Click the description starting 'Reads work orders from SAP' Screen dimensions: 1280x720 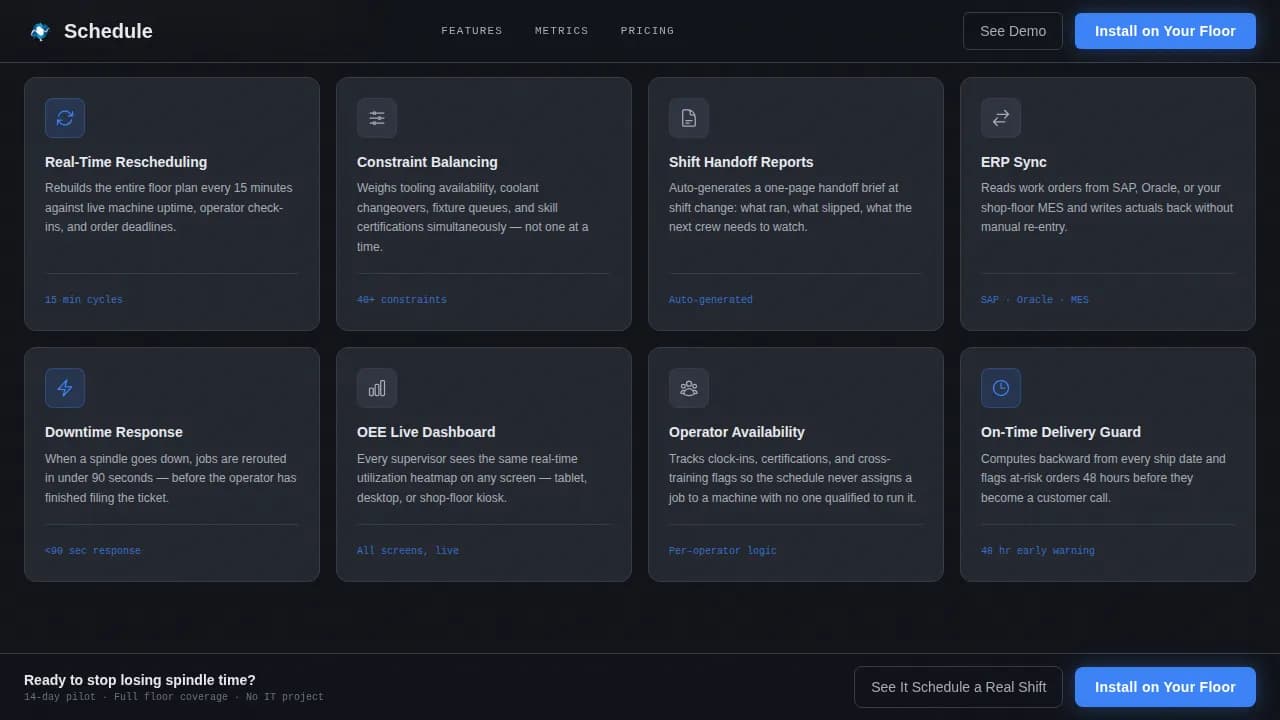point(1107,207)
